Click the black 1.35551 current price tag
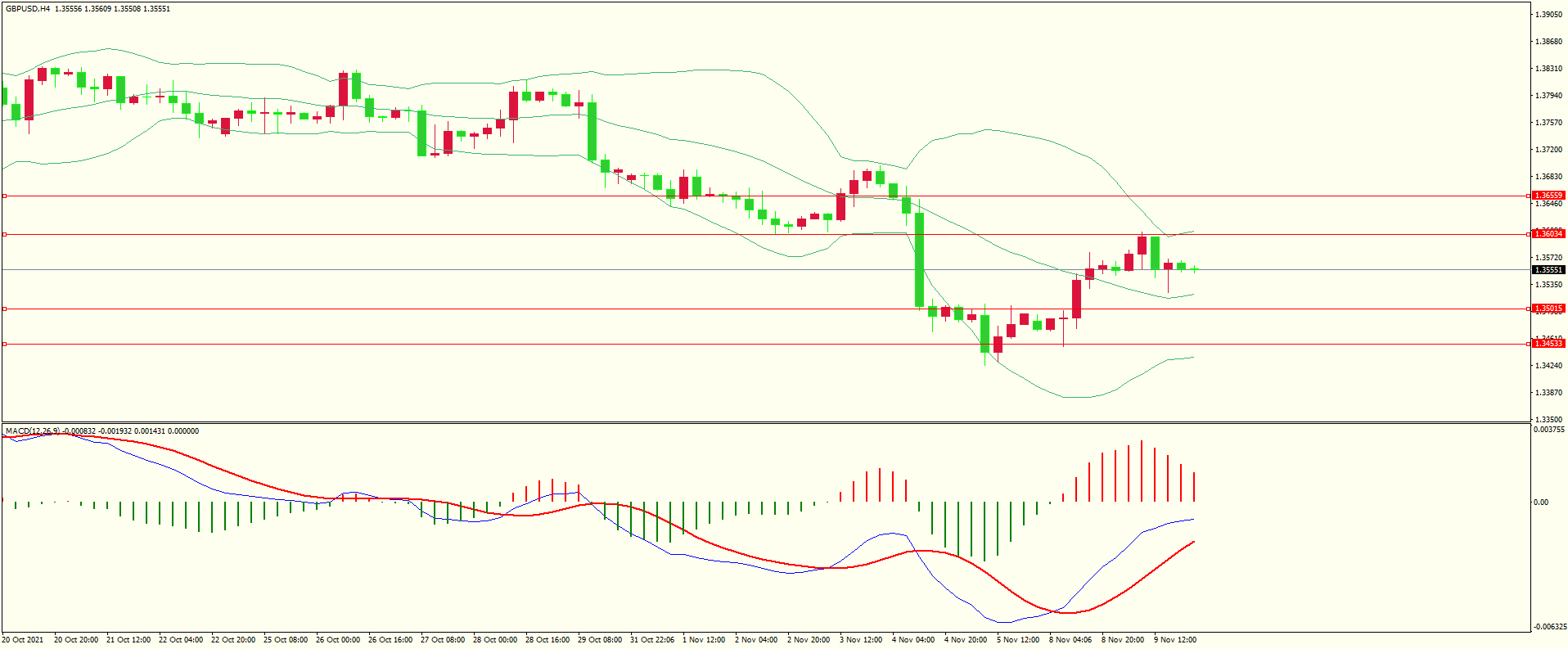 (1548, 270)
